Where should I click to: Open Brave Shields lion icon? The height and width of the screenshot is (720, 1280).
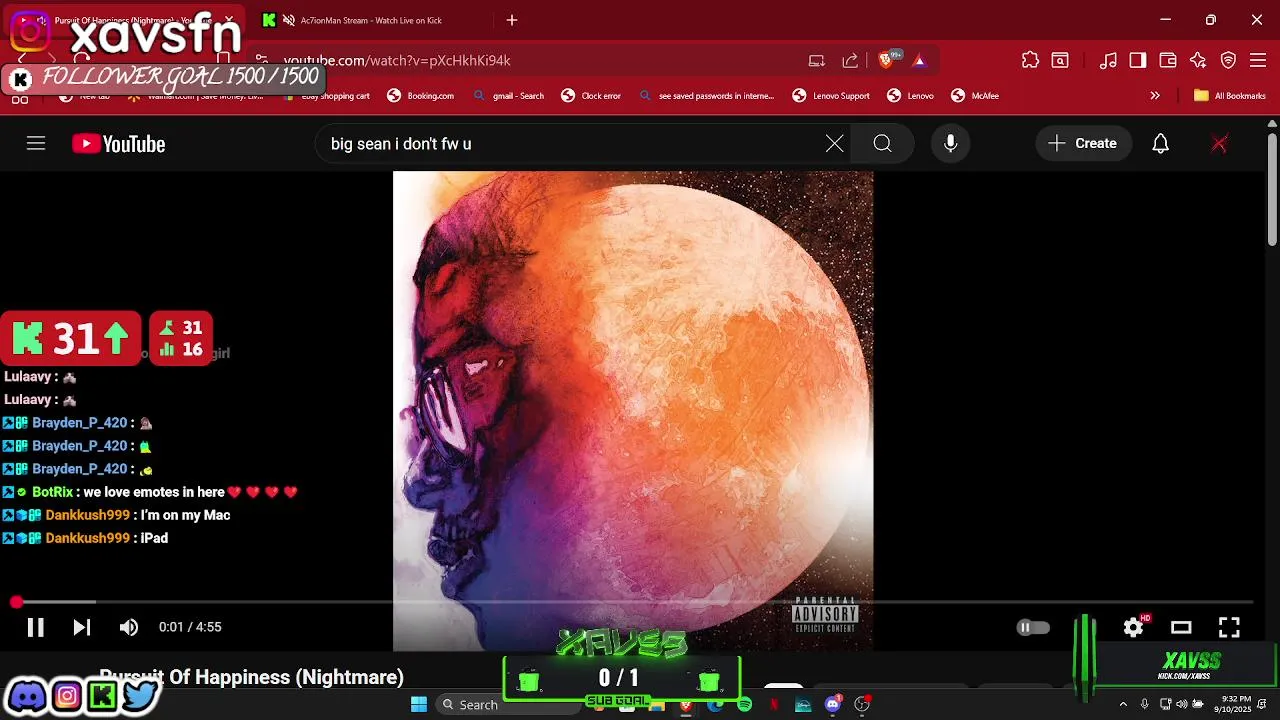pyautogui.click(x=886, y=61)
